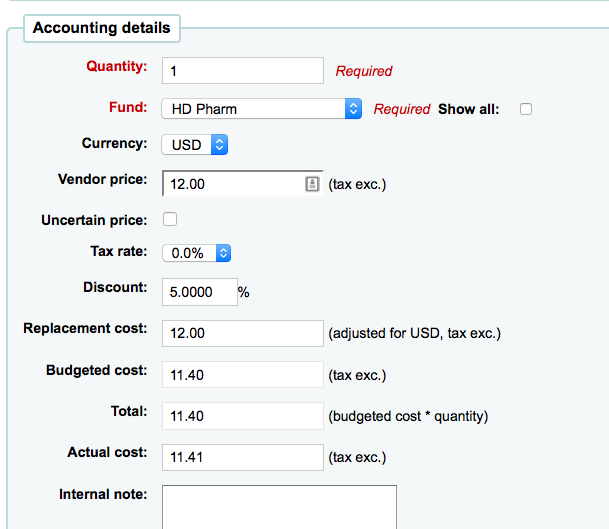Click the Accounting details section heading

(x=101, y=28)
